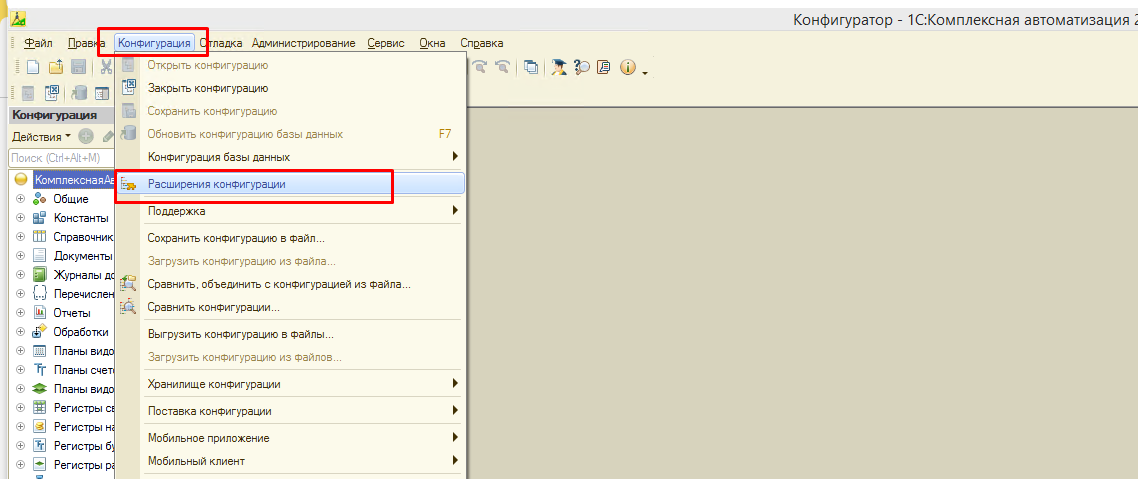Image resolution: width=1138 pixels, height=479 pixels.
Task: Click the open configuration icon in second toolbar
Action: click(x=29, y=93)
